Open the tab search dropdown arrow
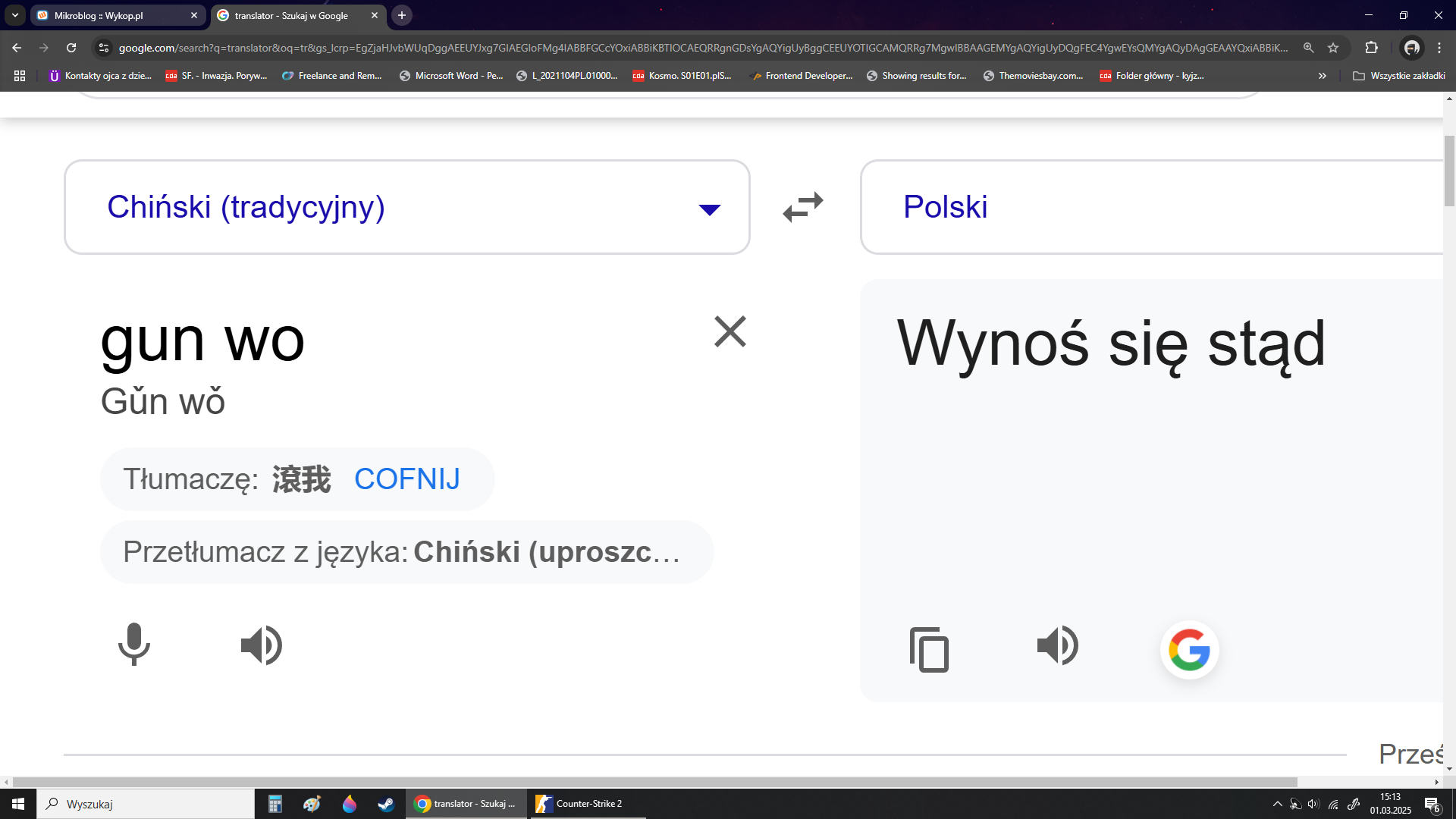This screenshot has height=819, width=1456. (15, 15)
